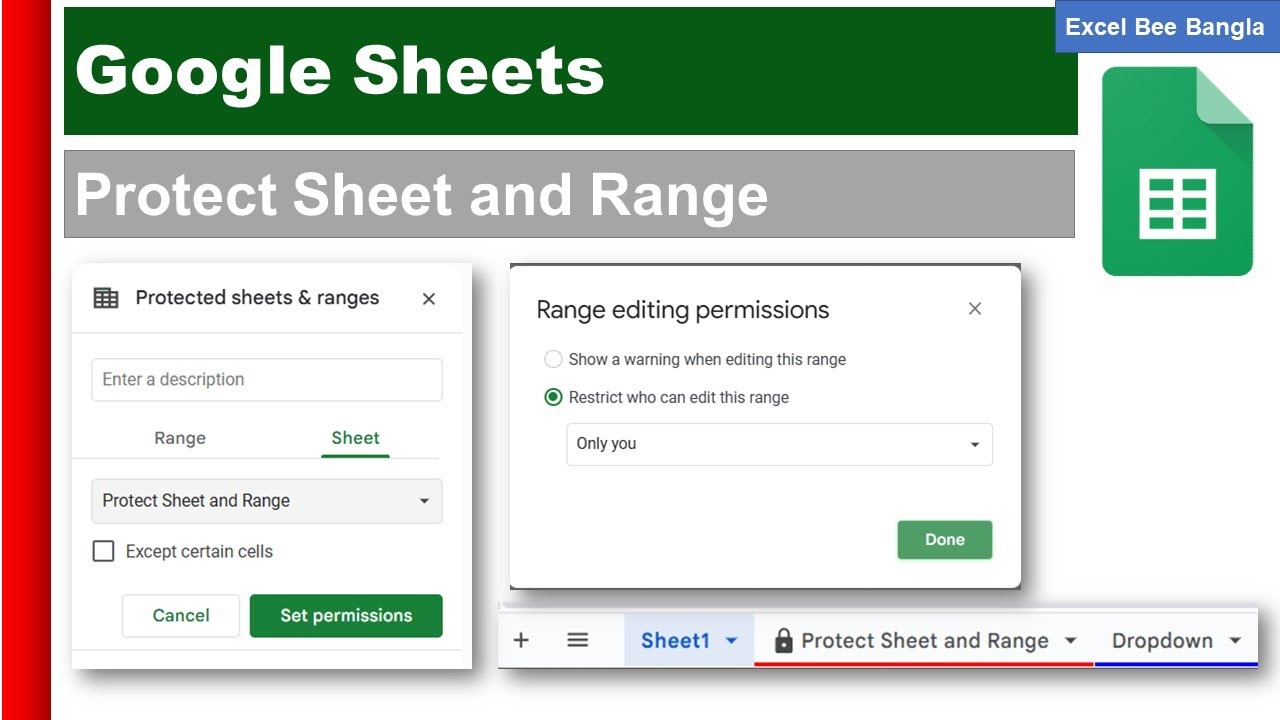Click the Enter a description field
This screenshot has height=720, width=1280.
coord(266,380)
